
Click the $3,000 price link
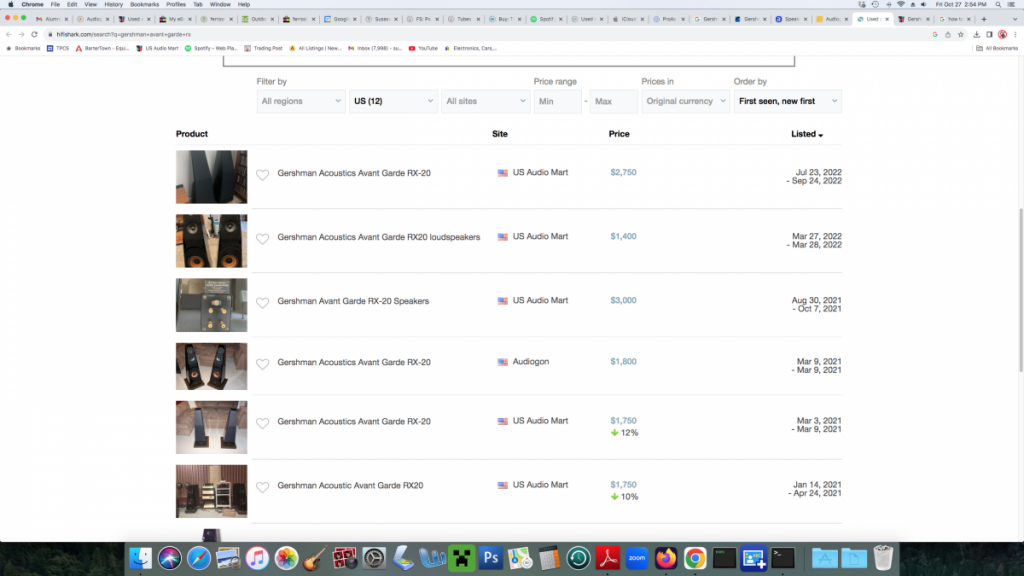click(623, 300)
